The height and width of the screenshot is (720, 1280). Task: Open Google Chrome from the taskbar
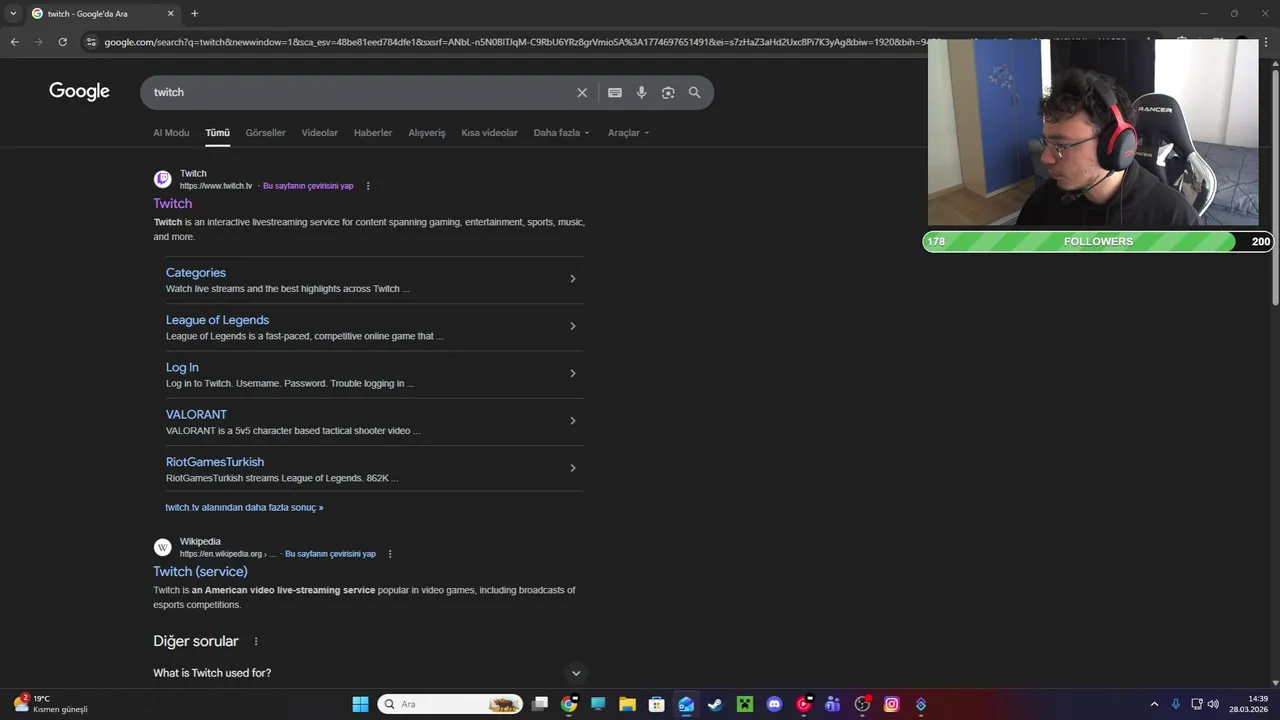tap(569, 704)
